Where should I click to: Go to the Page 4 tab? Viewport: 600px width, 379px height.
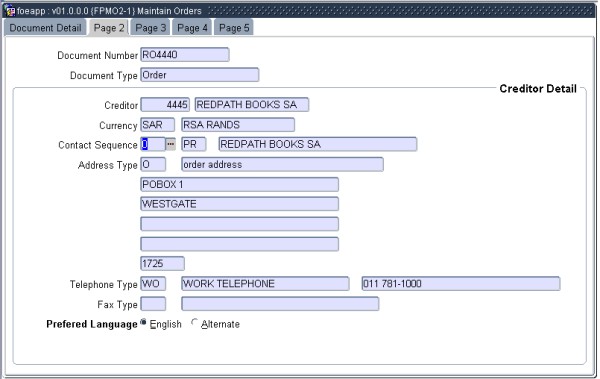[x=192, y=28]
